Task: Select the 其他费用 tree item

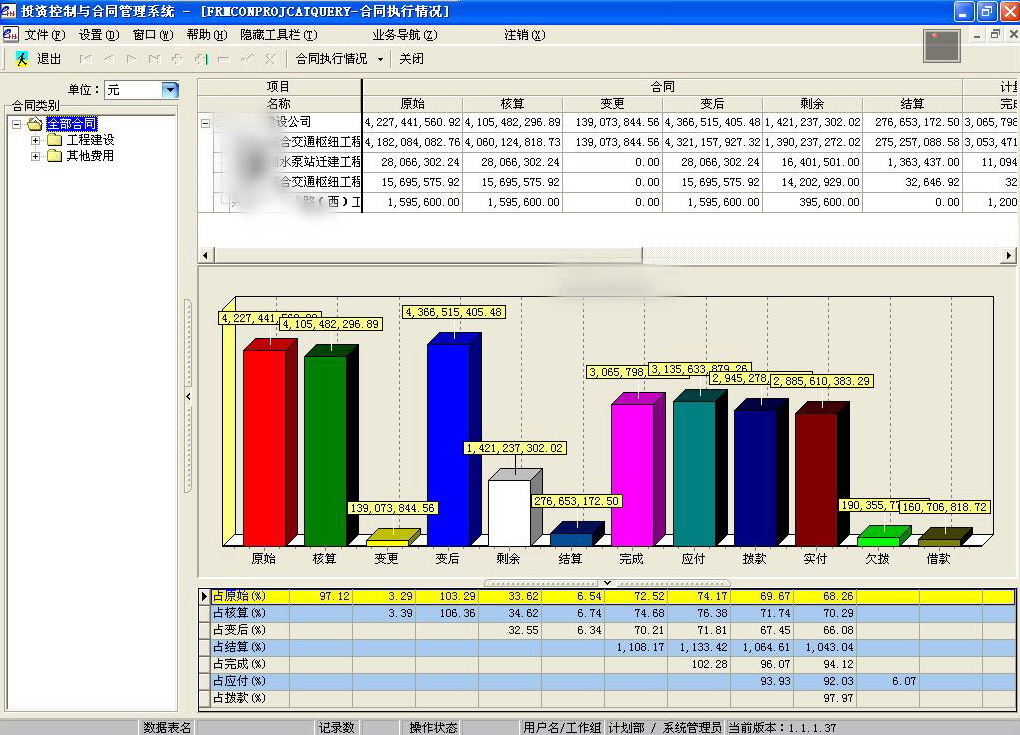Action: point(90,156)
